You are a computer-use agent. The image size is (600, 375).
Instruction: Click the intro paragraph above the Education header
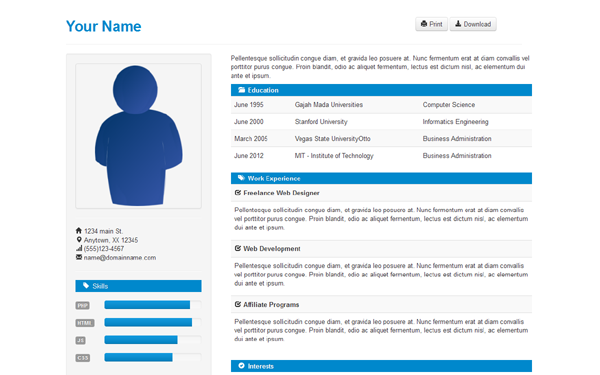coord(380,67)
